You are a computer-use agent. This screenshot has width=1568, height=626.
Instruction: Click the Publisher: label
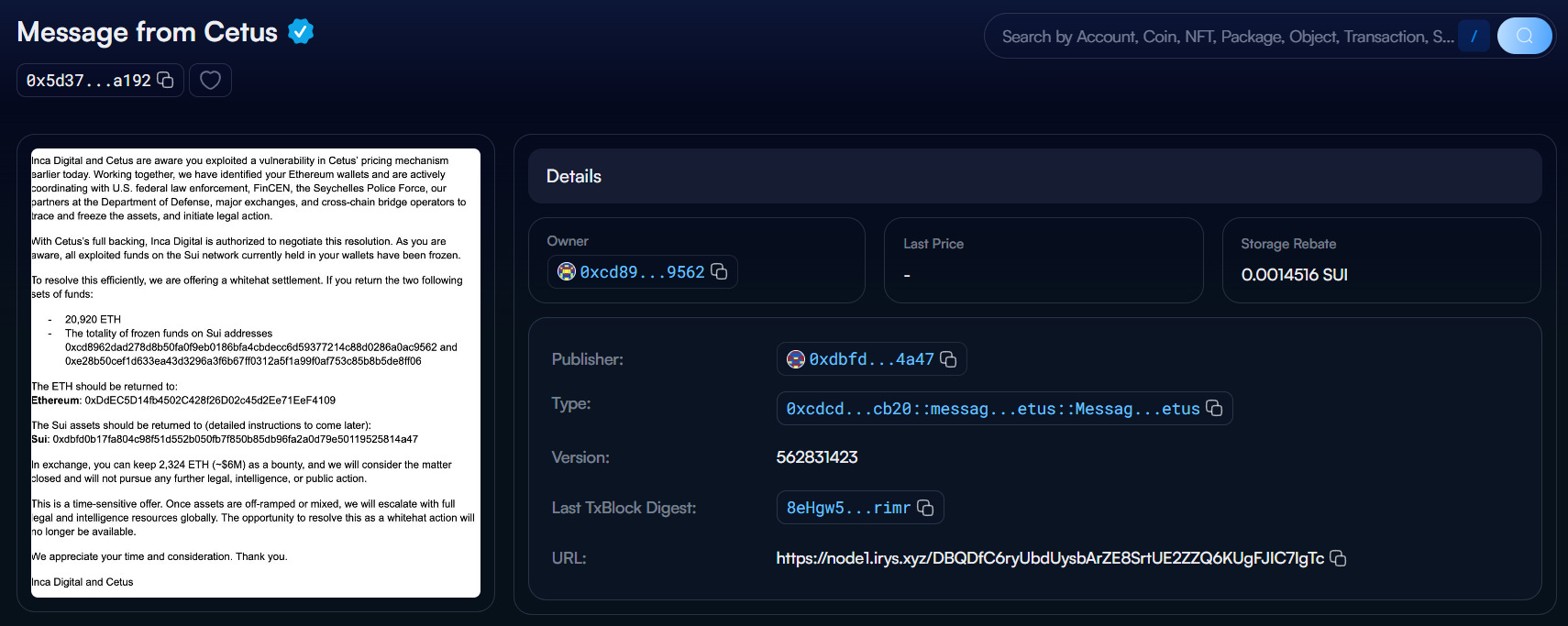[x=588, y=359]
